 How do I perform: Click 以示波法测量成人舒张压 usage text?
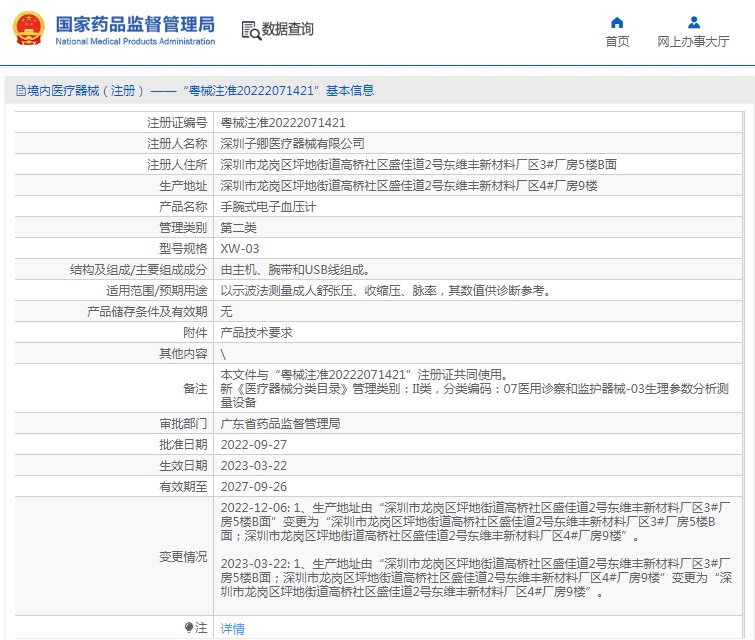pyautogui.click(x=386, y=291)
